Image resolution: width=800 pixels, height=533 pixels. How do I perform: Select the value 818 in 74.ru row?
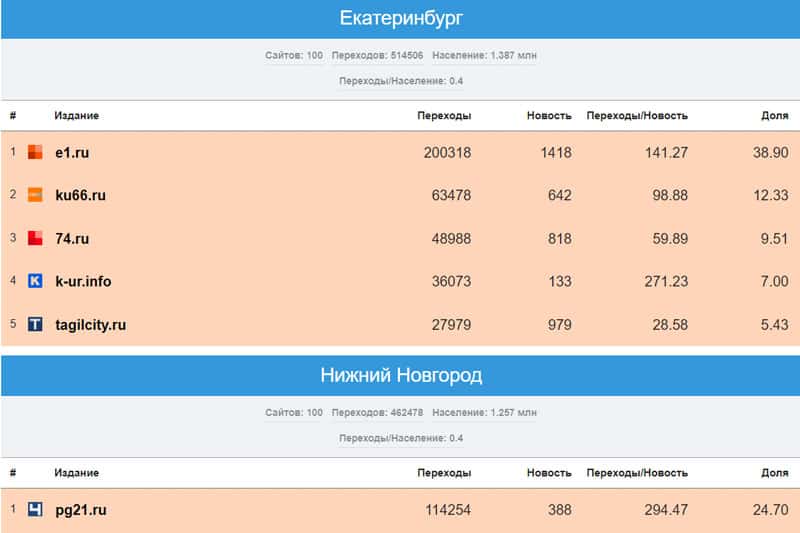[x=560, y=239]
